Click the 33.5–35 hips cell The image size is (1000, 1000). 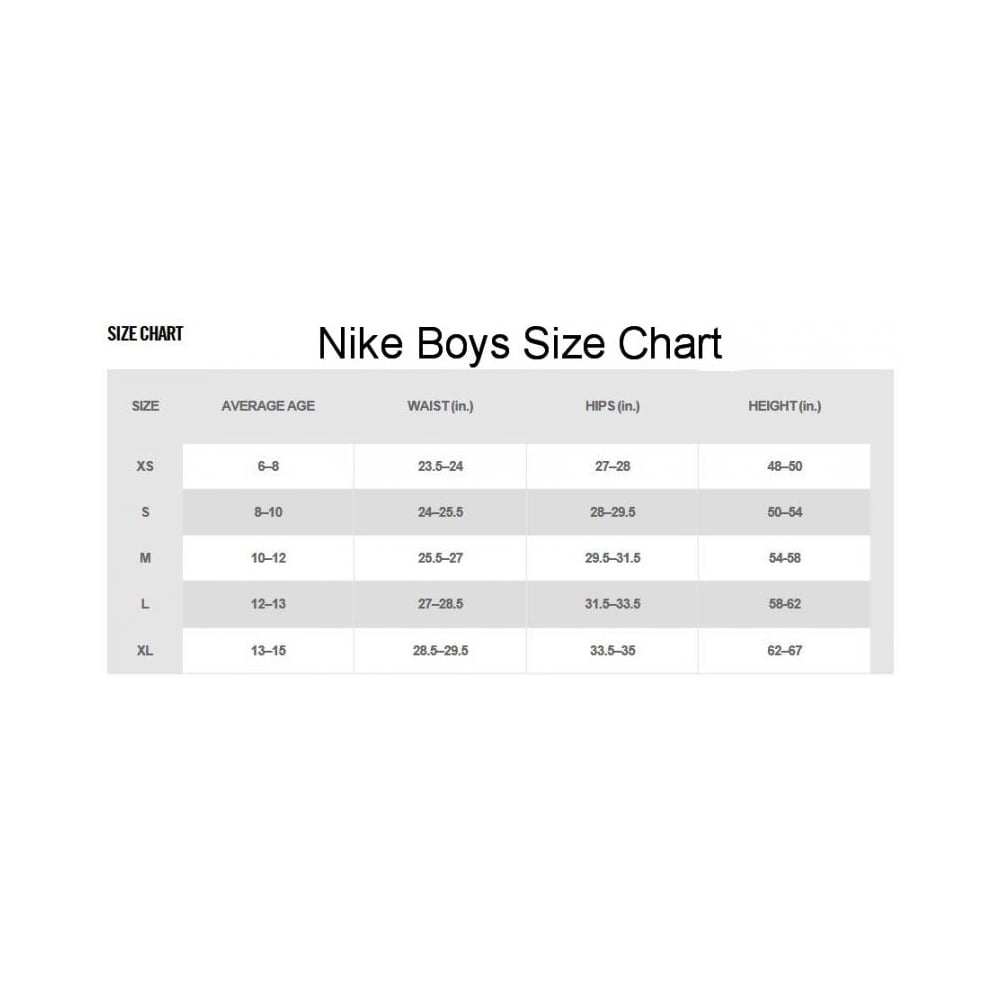click(x=612, y=651)
